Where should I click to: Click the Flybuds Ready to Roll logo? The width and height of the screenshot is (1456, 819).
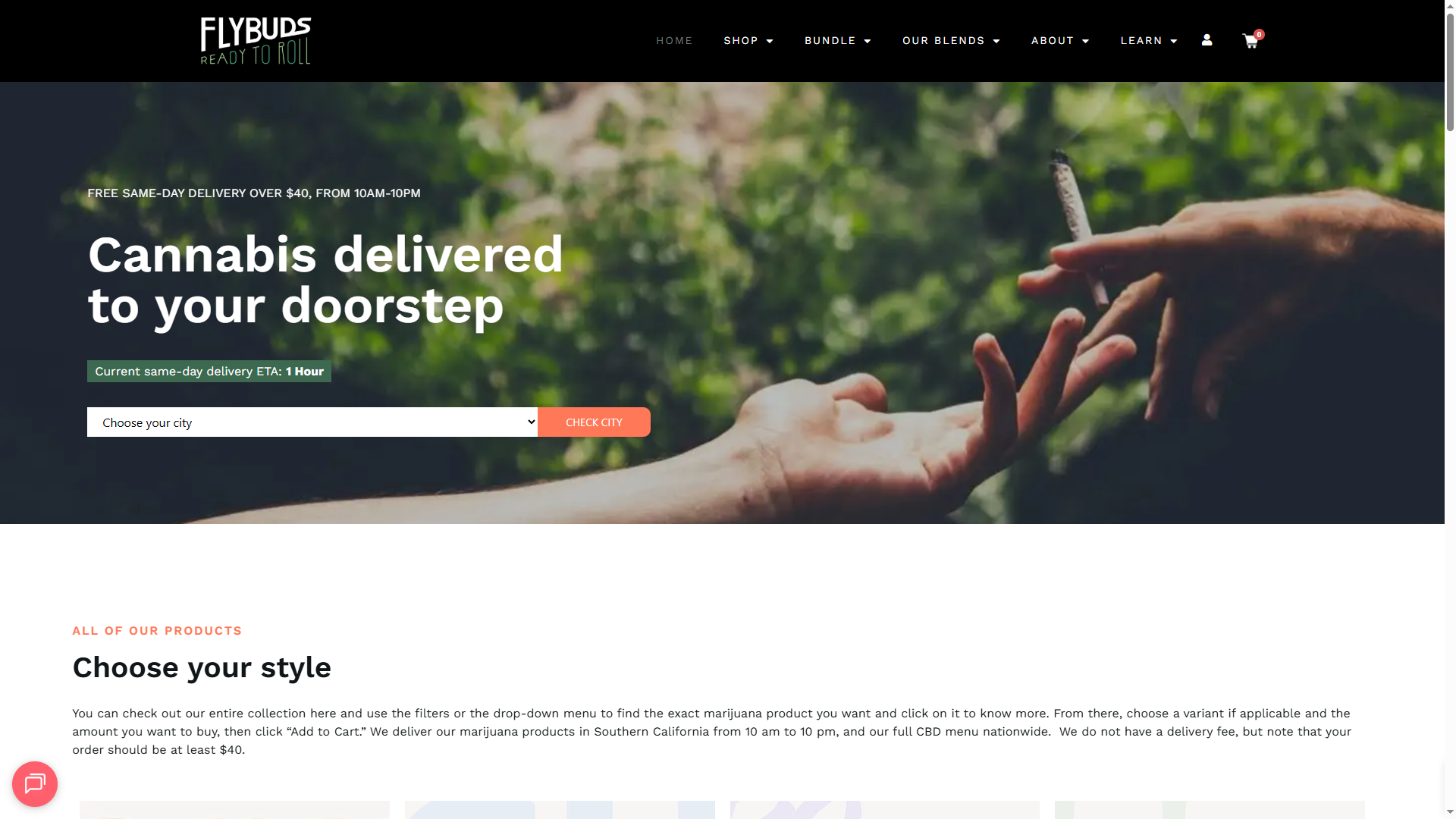[x=256, y=41]
